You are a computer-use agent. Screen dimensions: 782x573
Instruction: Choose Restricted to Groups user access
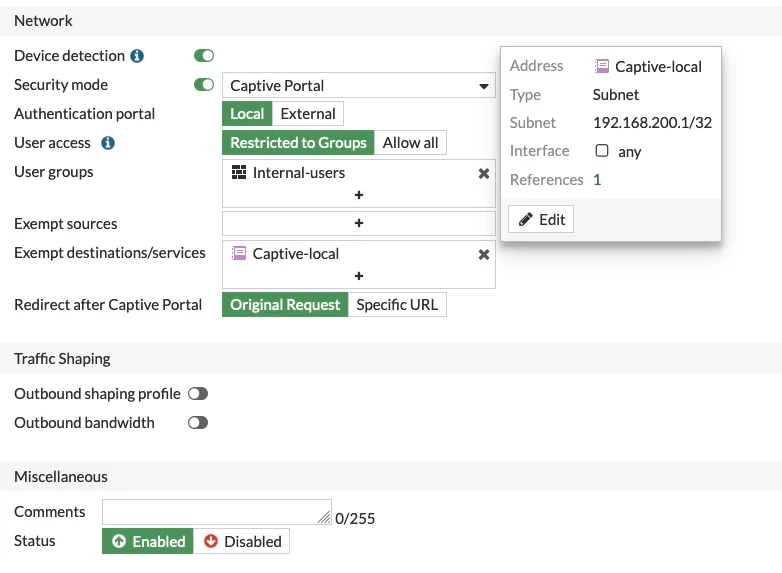pos(298,143)
